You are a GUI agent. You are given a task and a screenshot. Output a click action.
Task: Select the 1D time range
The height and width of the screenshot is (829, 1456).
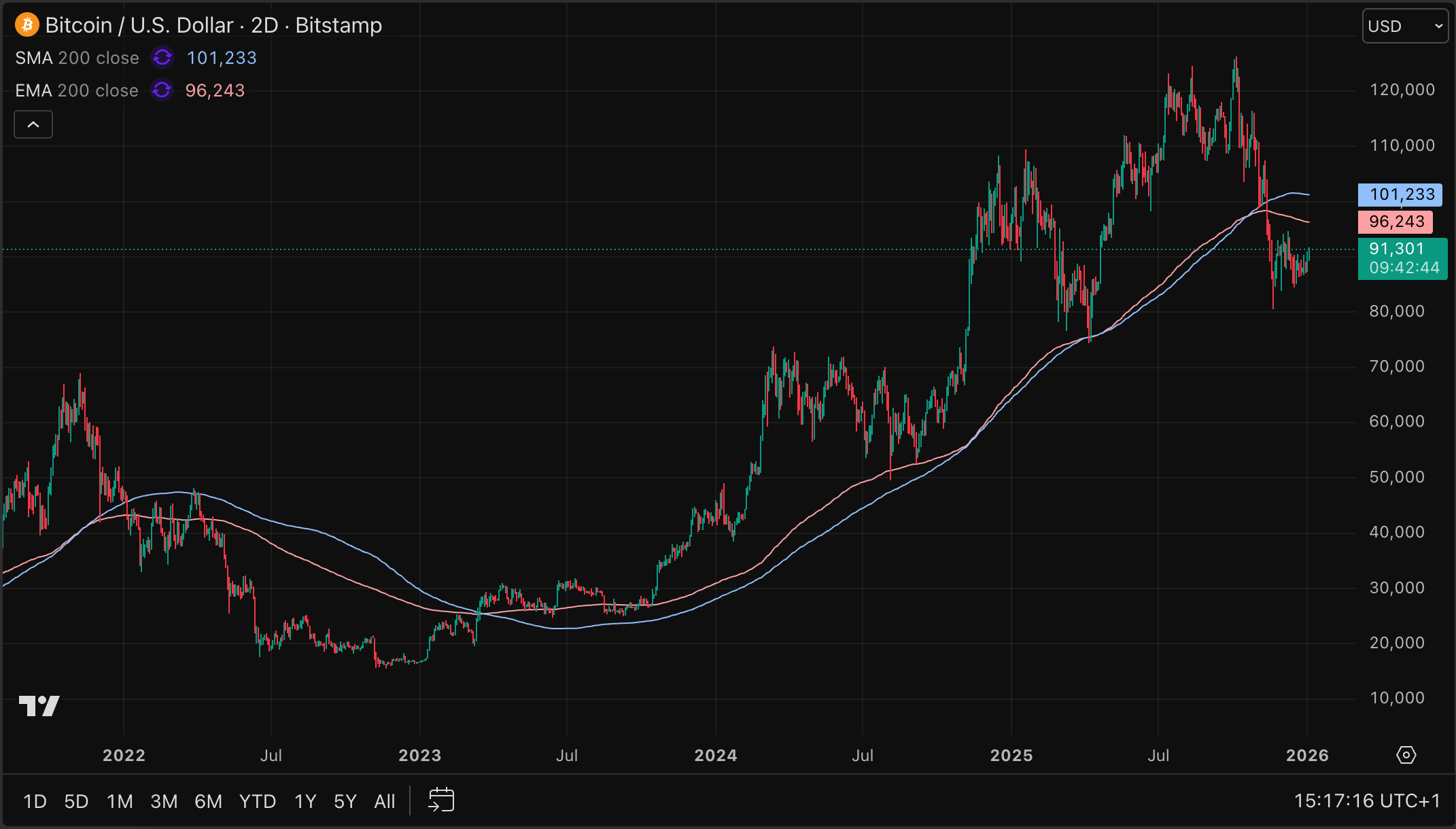[x=35, y=802]
